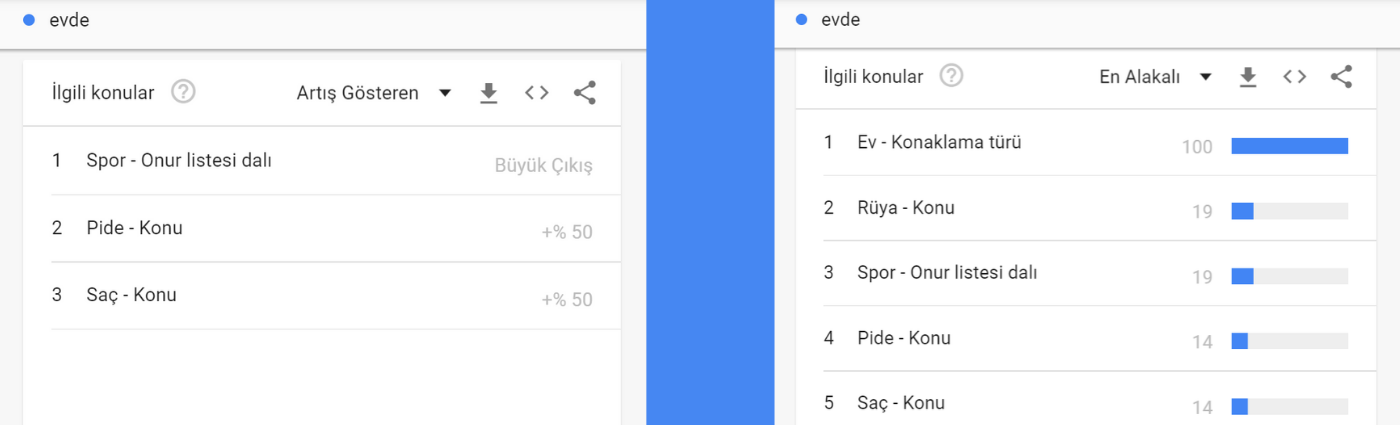Open embed code for En Alakalı panel
1400x425 pixels.
pyautogui.click(x=1295, y=77)
